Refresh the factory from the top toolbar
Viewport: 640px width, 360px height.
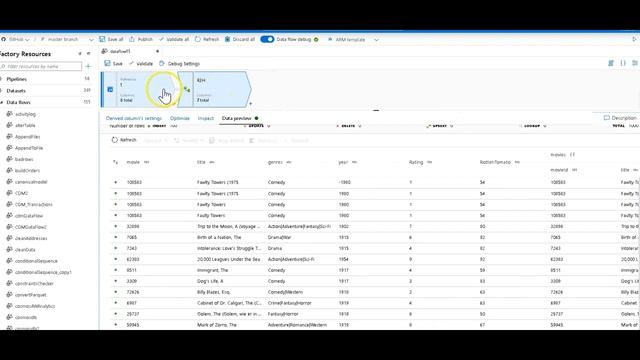click(x=207, y=39)
